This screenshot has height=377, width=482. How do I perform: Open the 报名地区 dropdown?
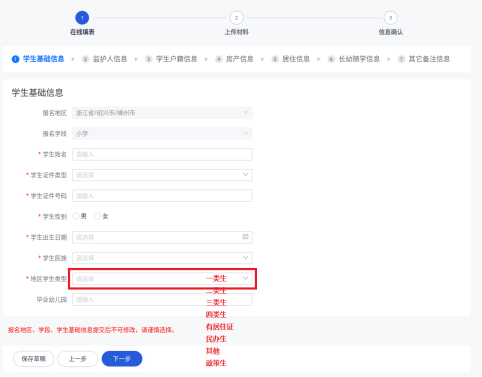(162, 113)
